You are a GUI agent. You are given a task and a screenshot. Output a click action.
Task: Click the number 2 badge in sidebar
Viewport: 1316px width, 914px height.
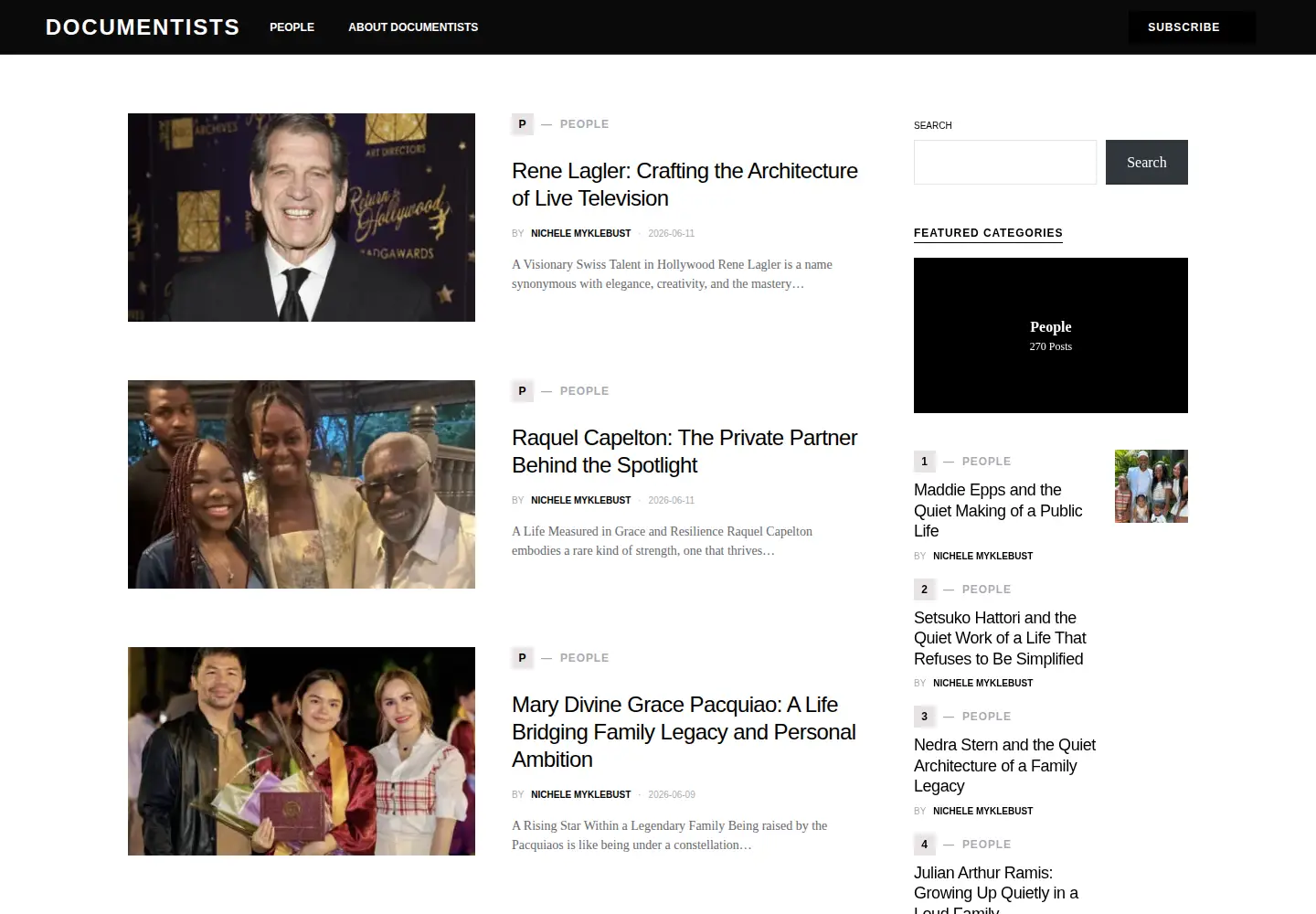coord(924,590)
